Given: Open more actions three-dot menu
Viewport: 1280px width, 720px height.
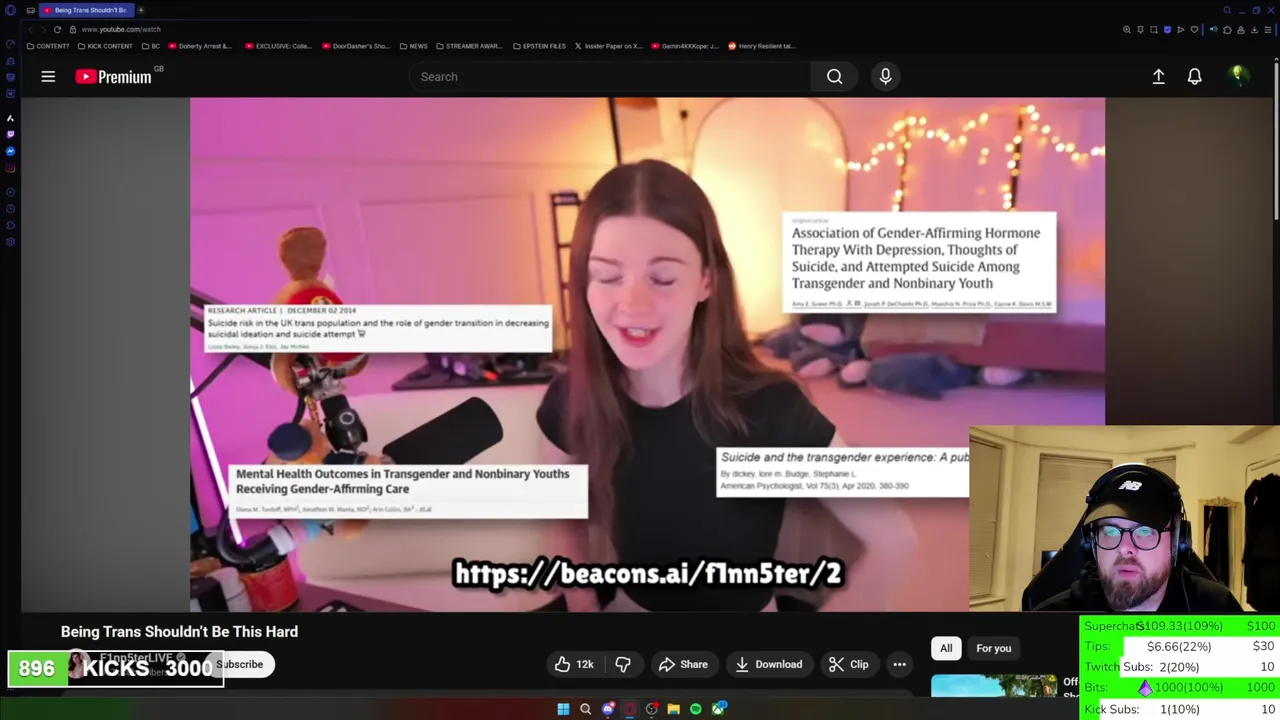Looking at the screenshot, I should pos(899,664).
